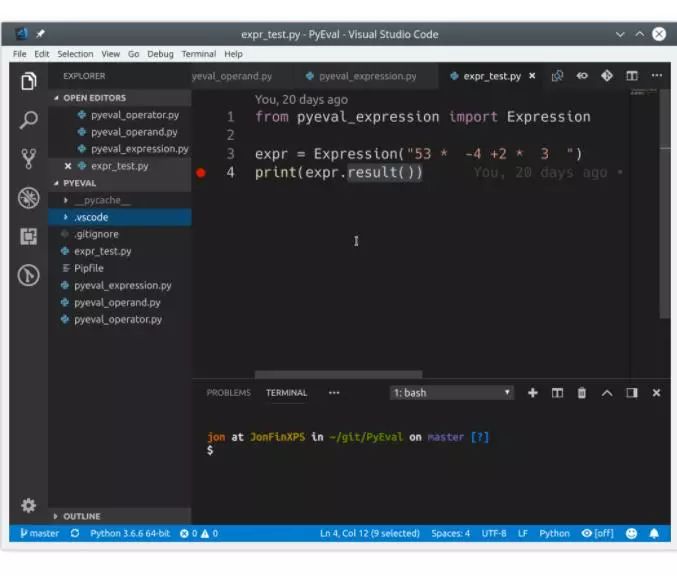Open the Debug menu
Screen dimensions: 677x576
click(x=160, y=54)
